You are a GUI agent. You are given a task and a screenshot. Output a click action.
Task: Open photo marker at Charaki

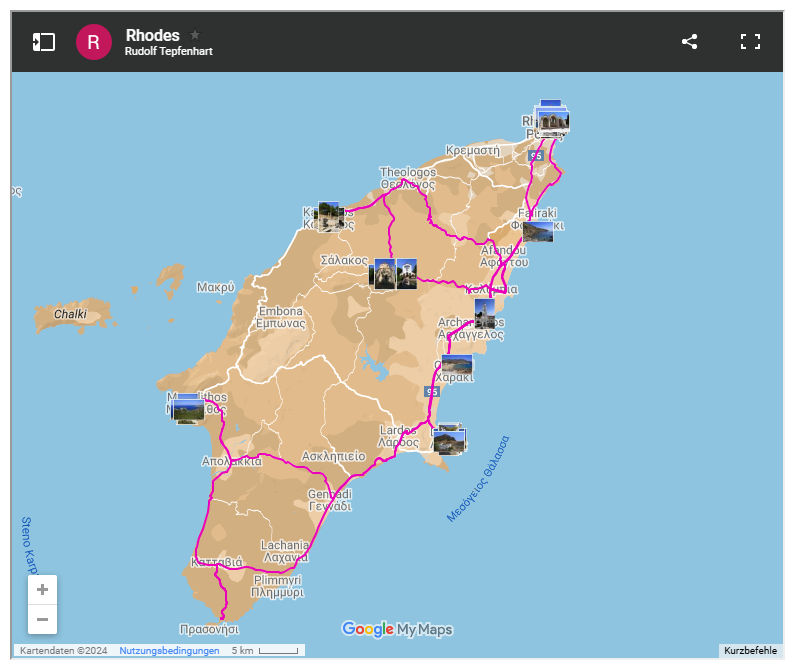(457, 365)
